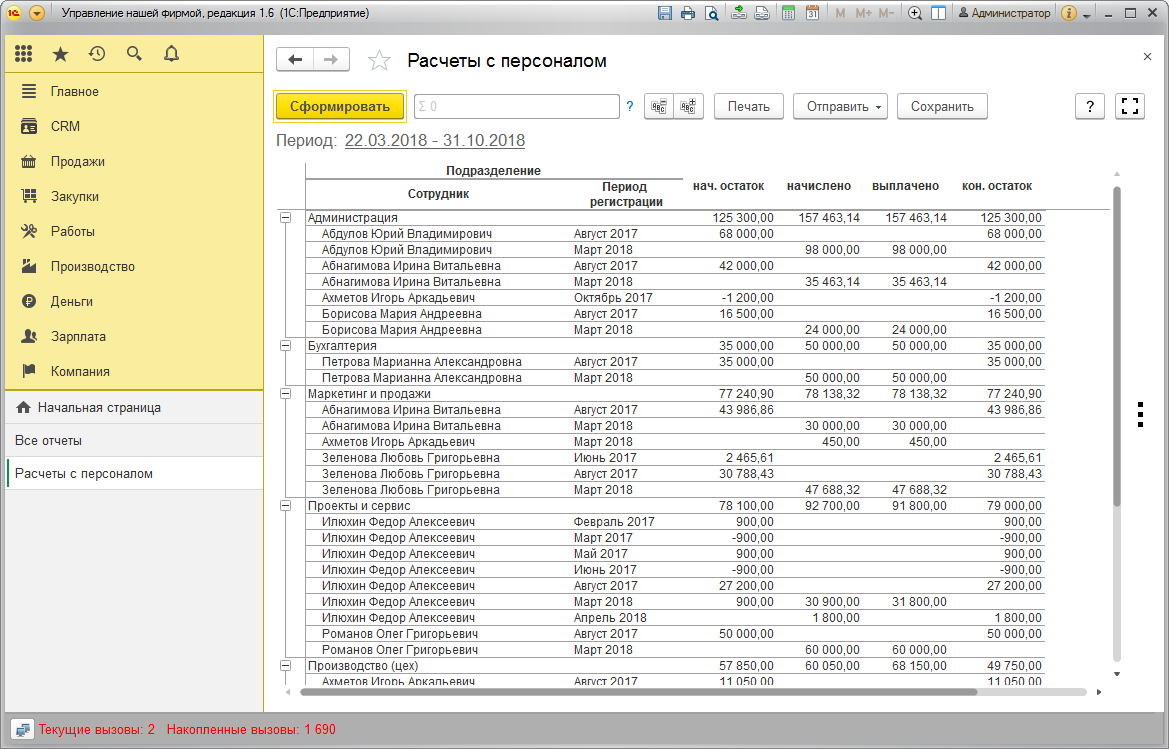This screenshot has height=749, width=1169.
Task: Add this report to favorites with the star
Action: (379, 60)
